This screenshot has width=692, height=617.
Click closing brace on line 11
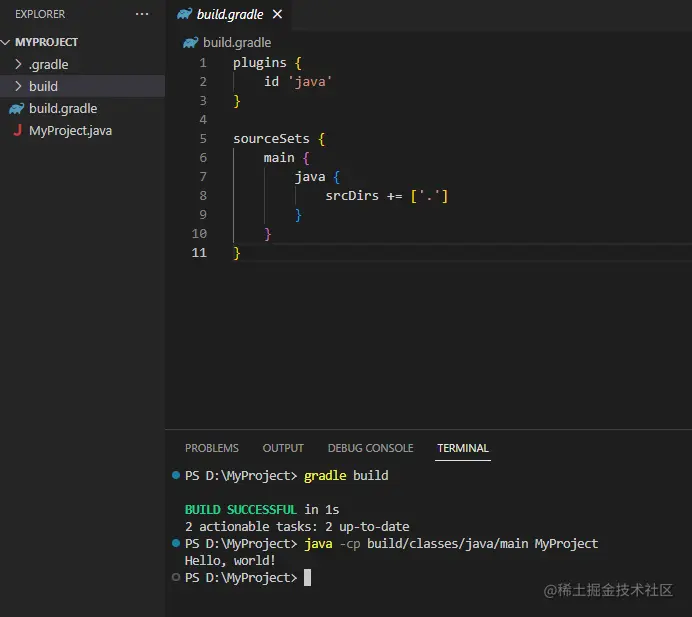coord(237,253)
